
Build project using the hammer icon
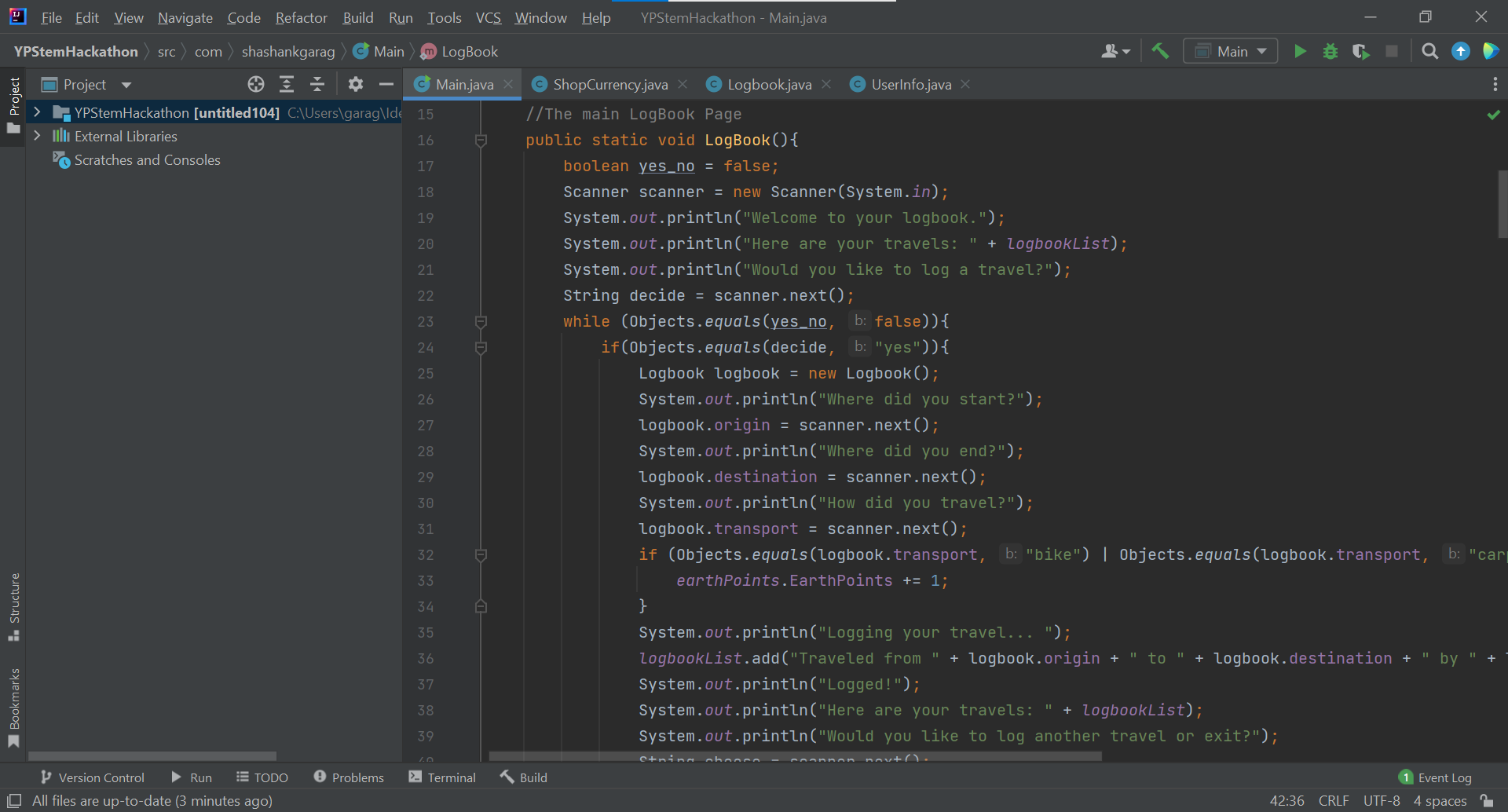1160,52
